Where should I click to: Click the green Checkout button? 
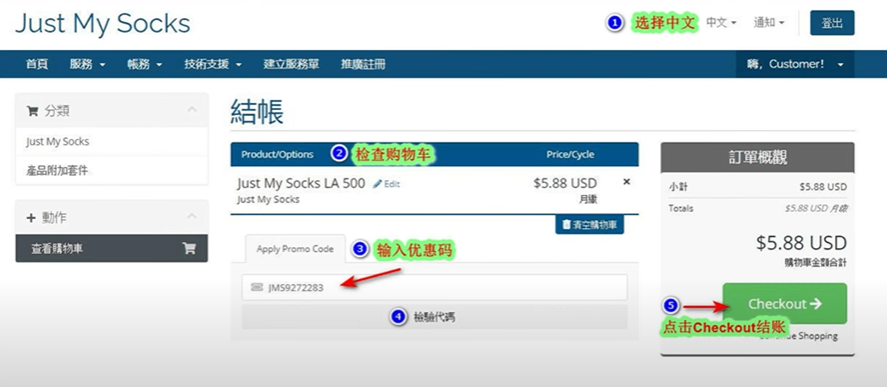click(785, 304)
